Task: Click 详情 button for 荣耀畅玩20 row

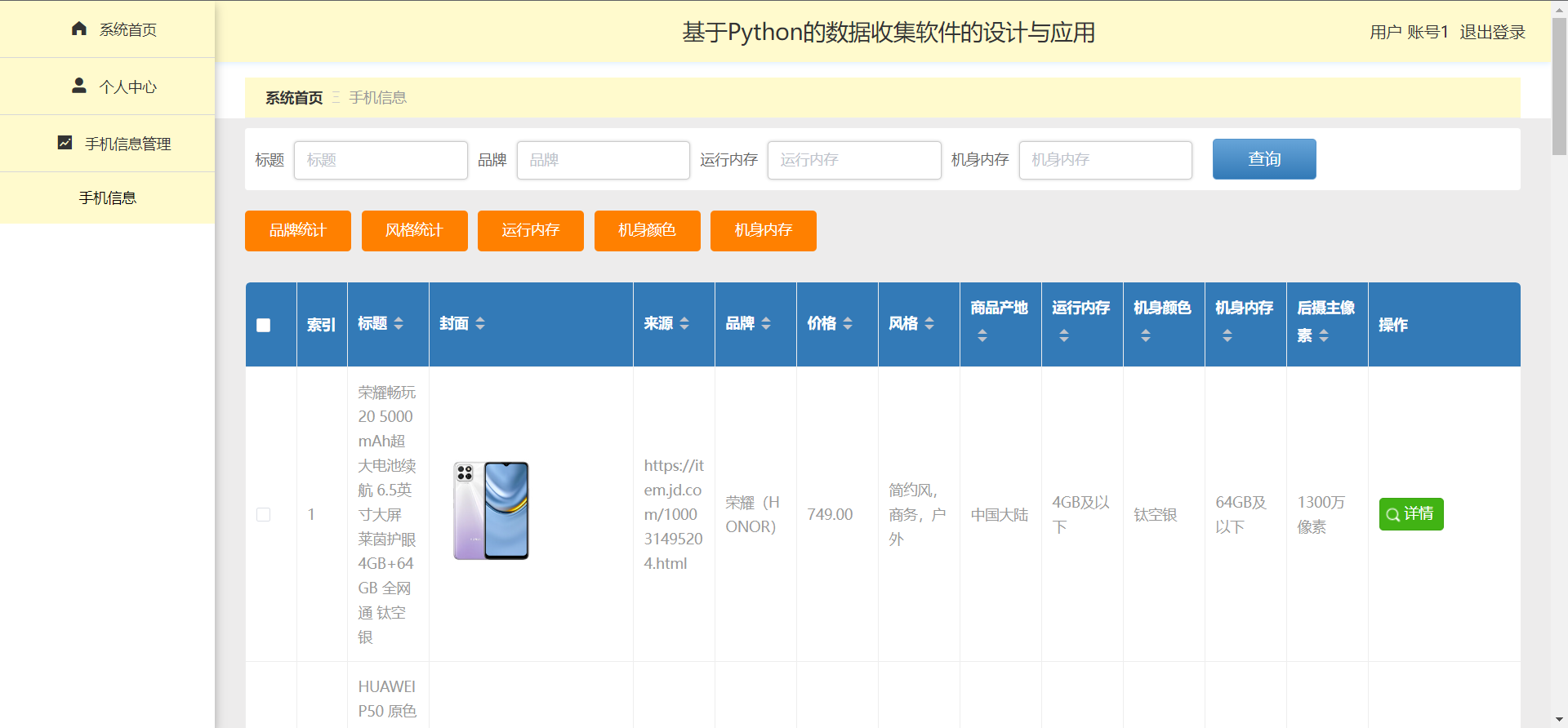Action: tap(1411, 514)
